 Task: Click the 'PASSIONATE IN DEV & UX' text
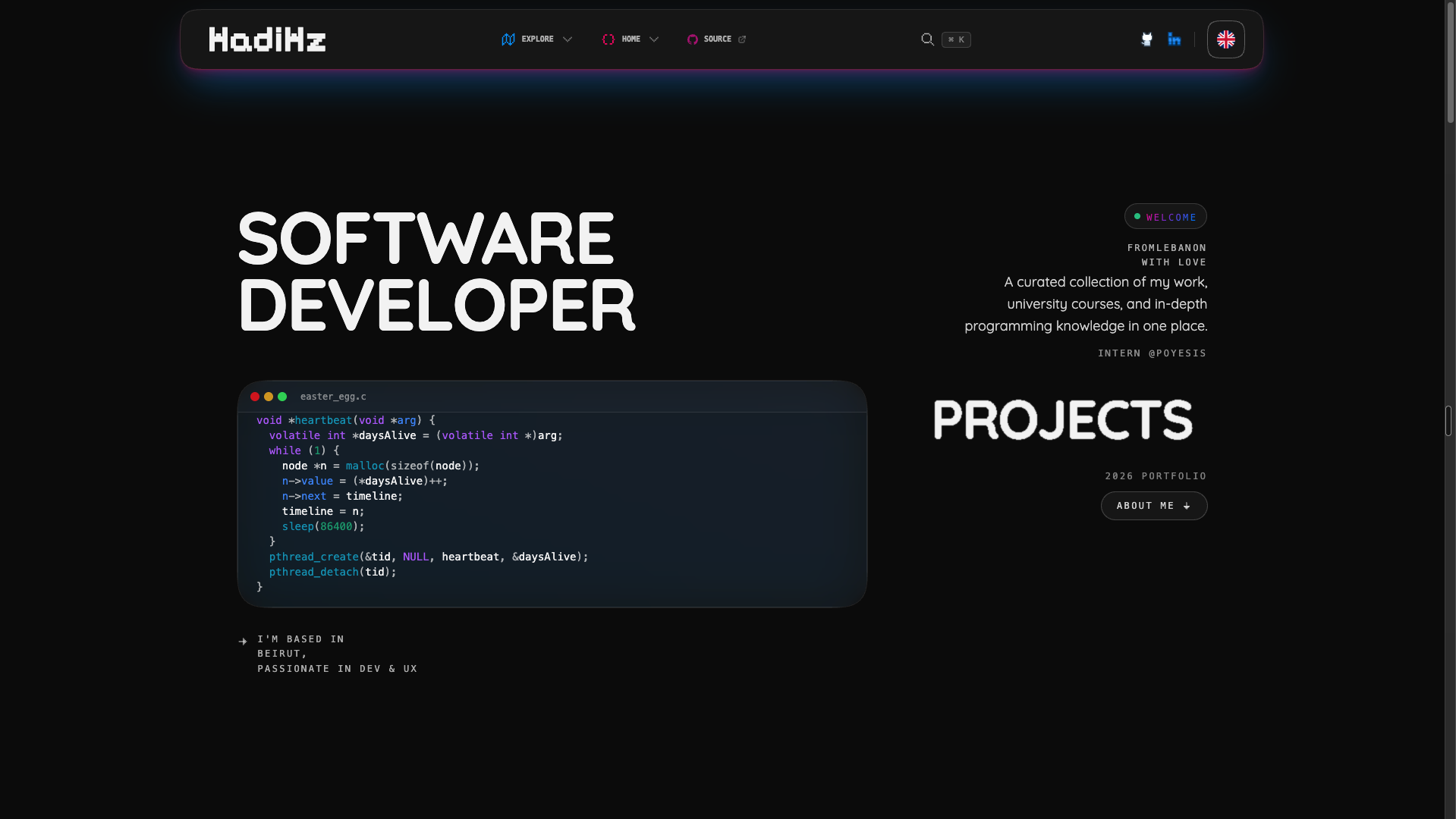338,669
